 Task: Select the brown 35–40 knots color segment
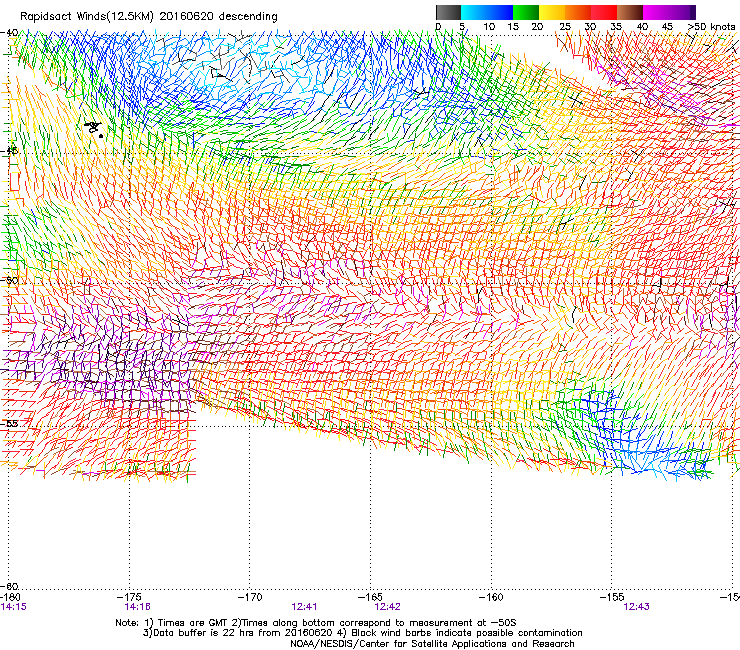(x=630, y=12)
